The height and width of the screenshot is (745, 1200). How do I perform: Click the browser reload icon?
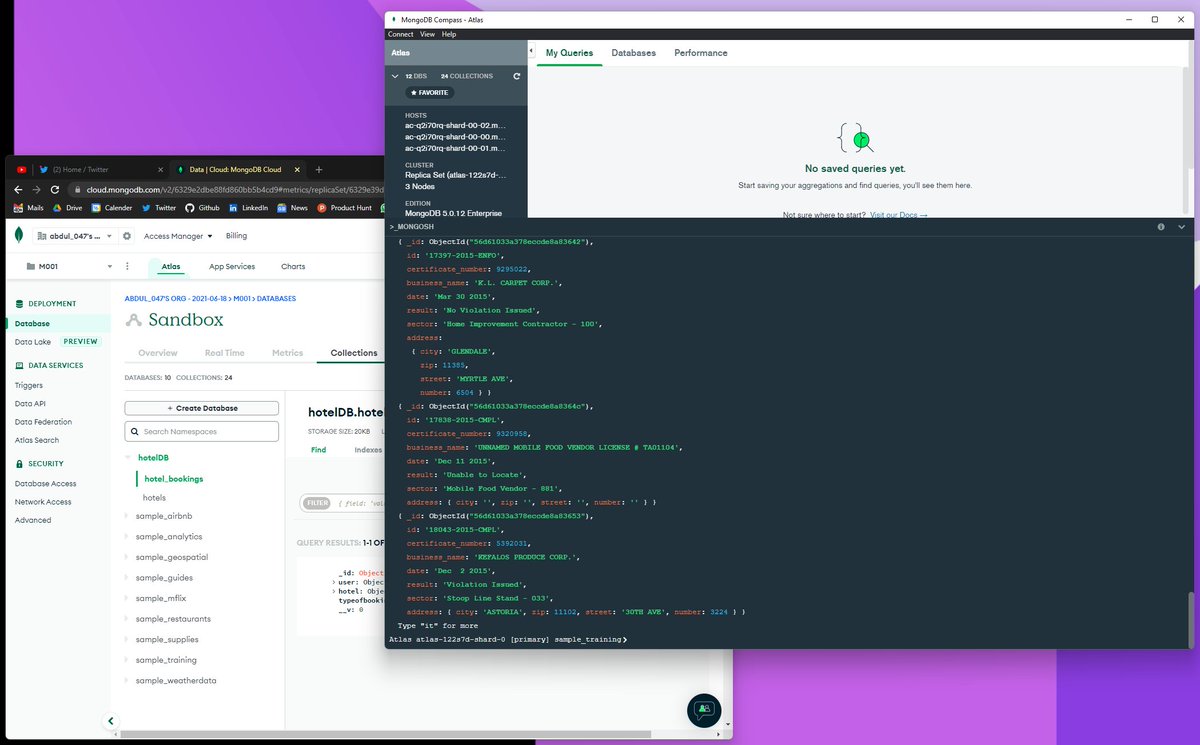(x=55, y=189)
